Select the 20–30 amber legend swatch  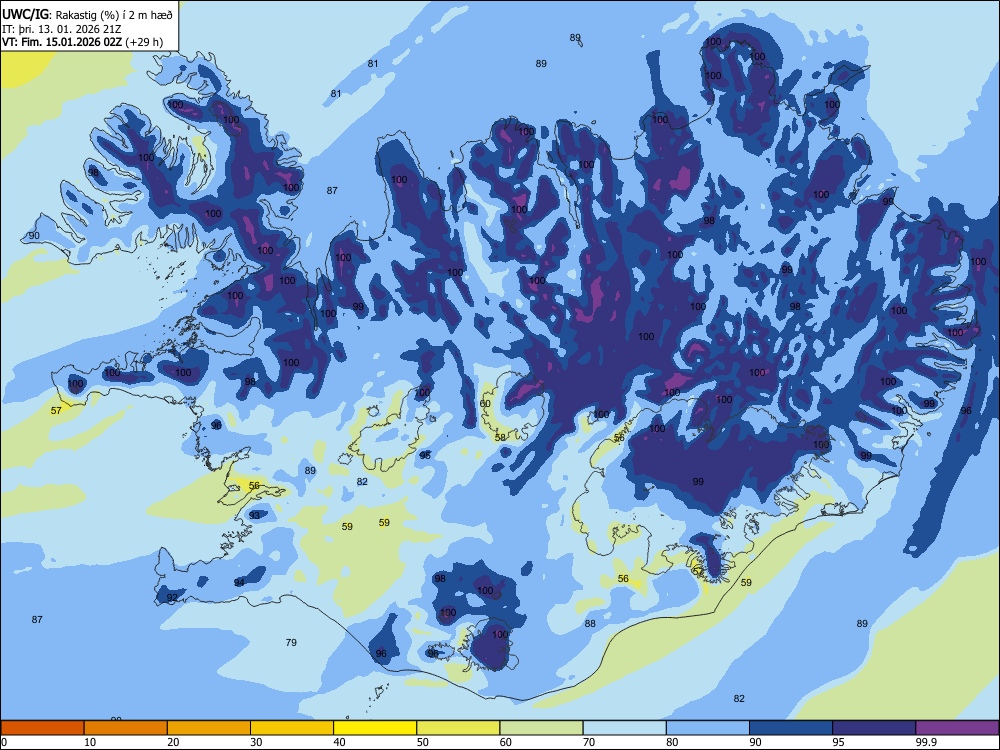(x=209, y=728)
